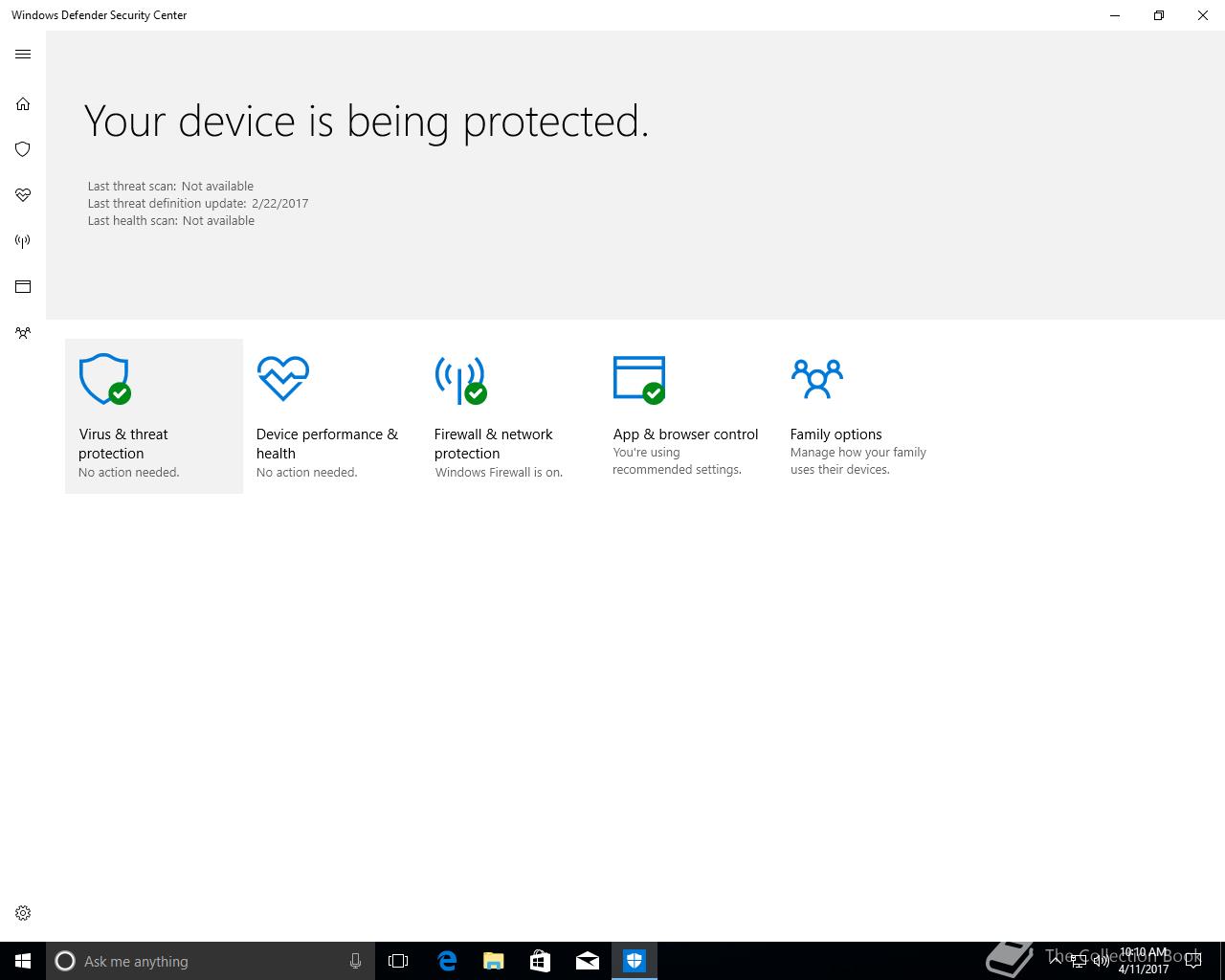Open App & browser control title
Viewport: 1225px width, 980px height.
point(685,434)
